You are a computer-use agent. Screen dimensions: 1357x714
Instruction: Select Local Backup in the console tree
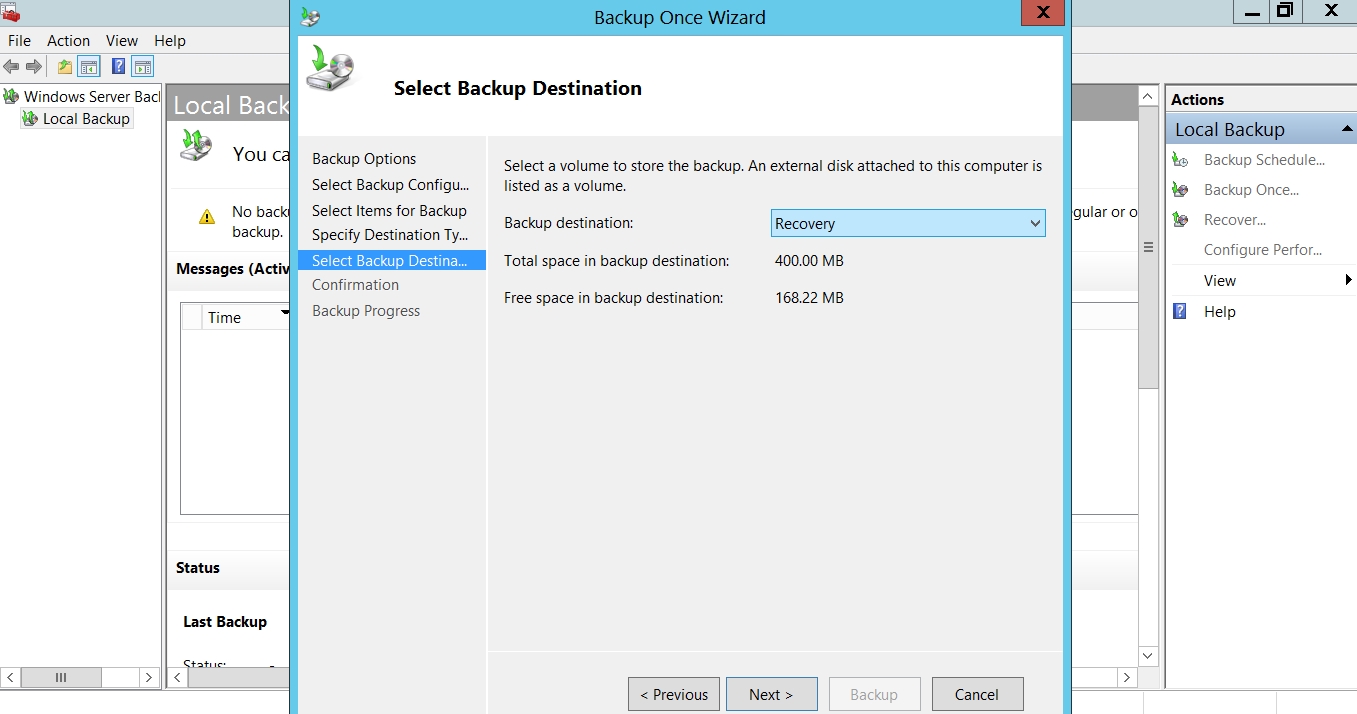[x=86, y=119]
